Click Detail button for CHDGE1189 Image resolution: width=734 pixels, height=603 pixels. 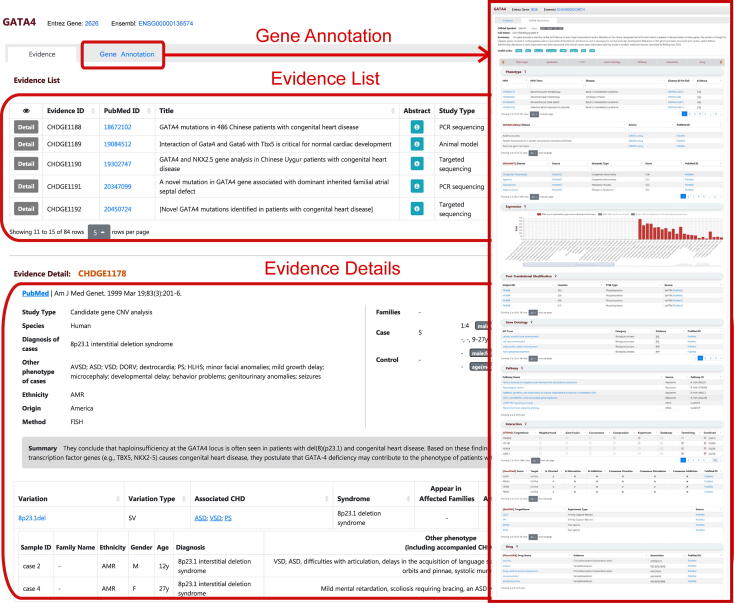tap(26, 144)
